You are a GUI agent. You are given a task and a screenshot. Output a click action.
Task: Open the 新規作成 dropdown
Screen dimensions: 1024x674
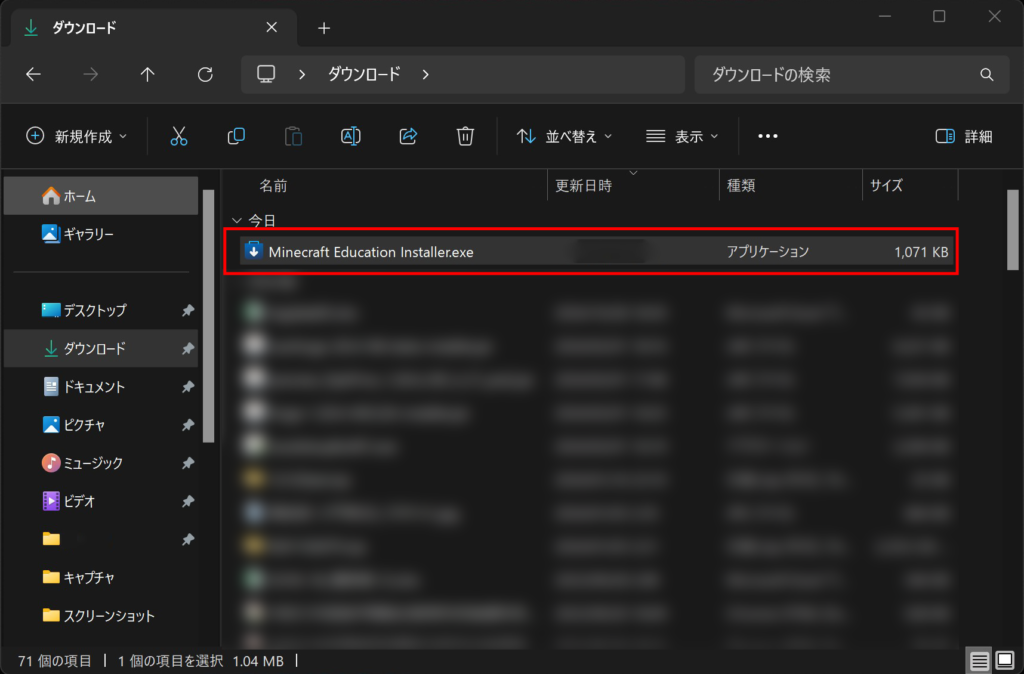pos(77,136)
